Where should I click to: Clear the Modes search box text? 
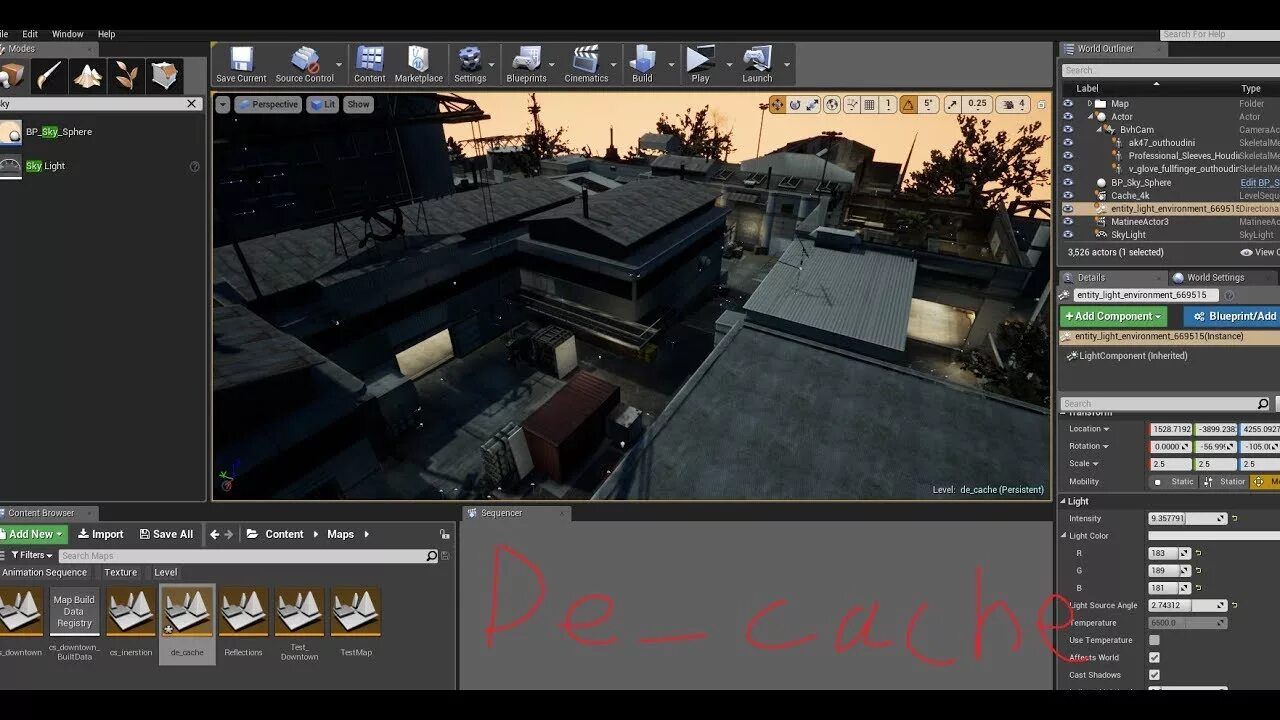click(192, 104)
